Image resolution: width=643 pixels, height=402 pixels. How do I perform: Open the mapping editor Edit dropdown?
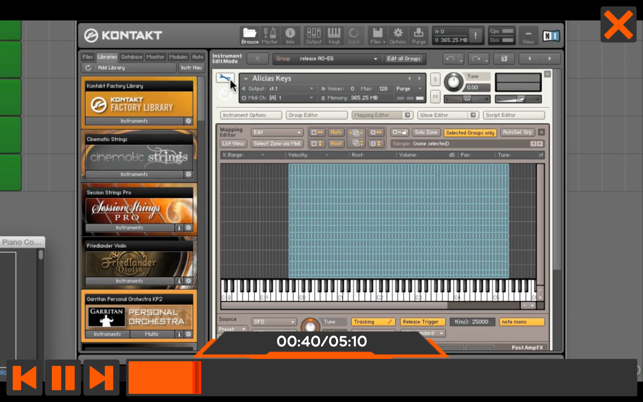pos(277,132)
